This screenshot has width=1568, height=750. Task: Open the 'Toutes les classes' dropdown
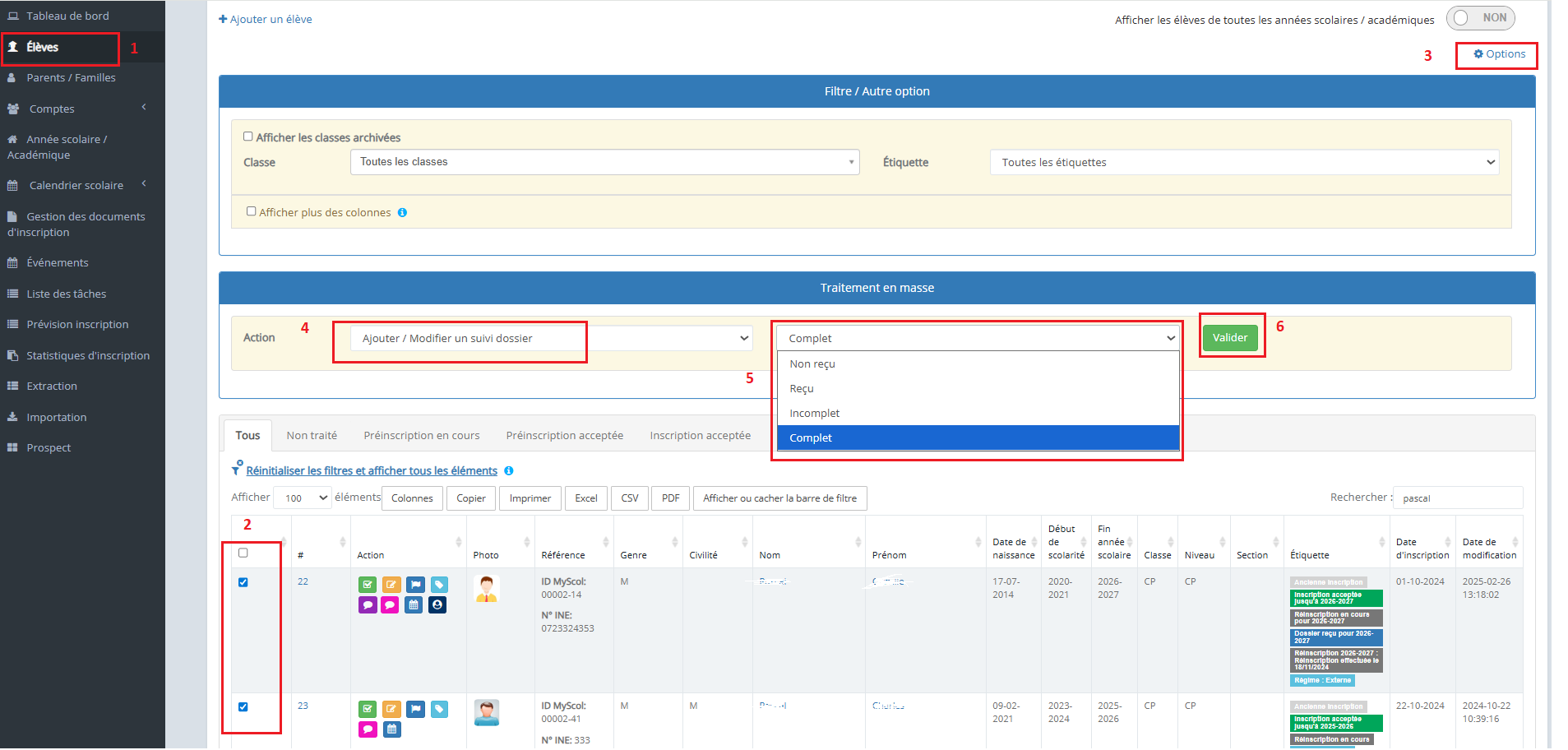604,162
